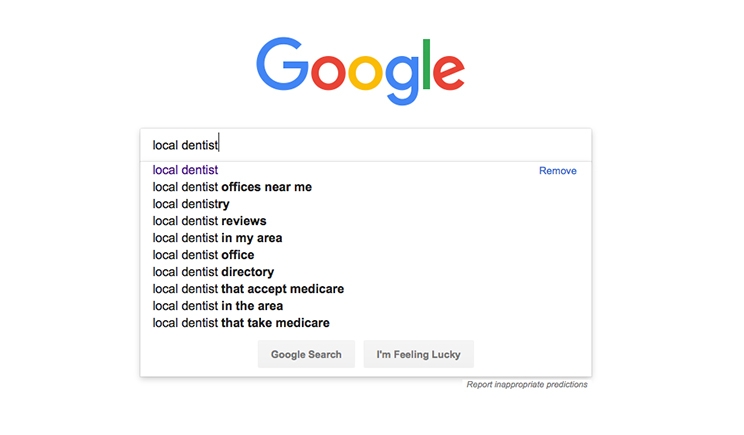Viewport: 744px width, 435px height.
Task: Choose "local dentist that accept medicare"
Action: click(248, 289)
